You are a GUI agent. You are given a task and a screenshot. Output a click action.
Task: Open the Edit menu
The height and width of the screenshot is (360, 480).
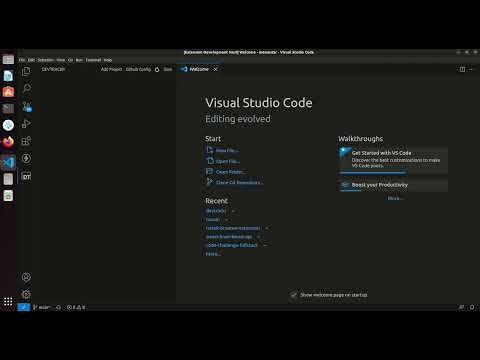click(x=31, y=60)
